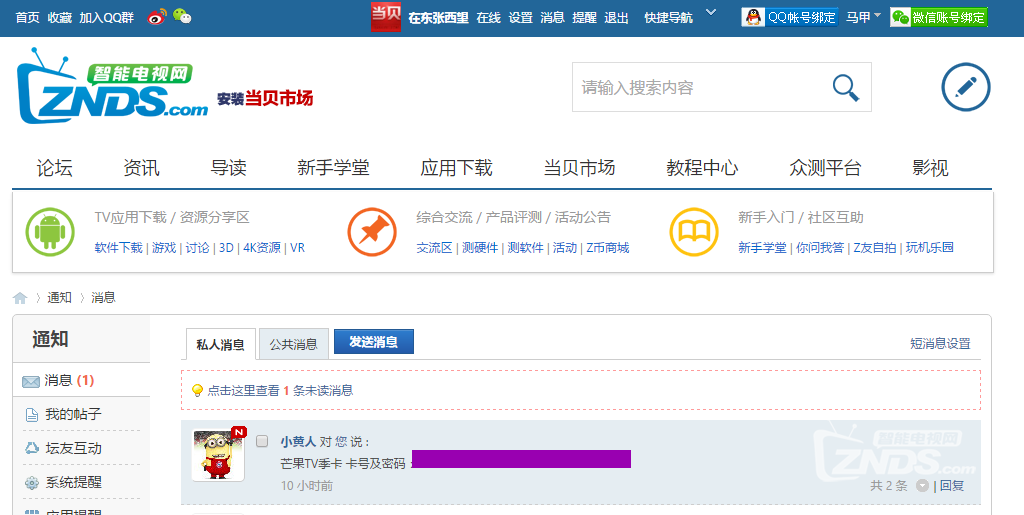
Task: Open the 影视 navigation item
Action: (930, 168)
